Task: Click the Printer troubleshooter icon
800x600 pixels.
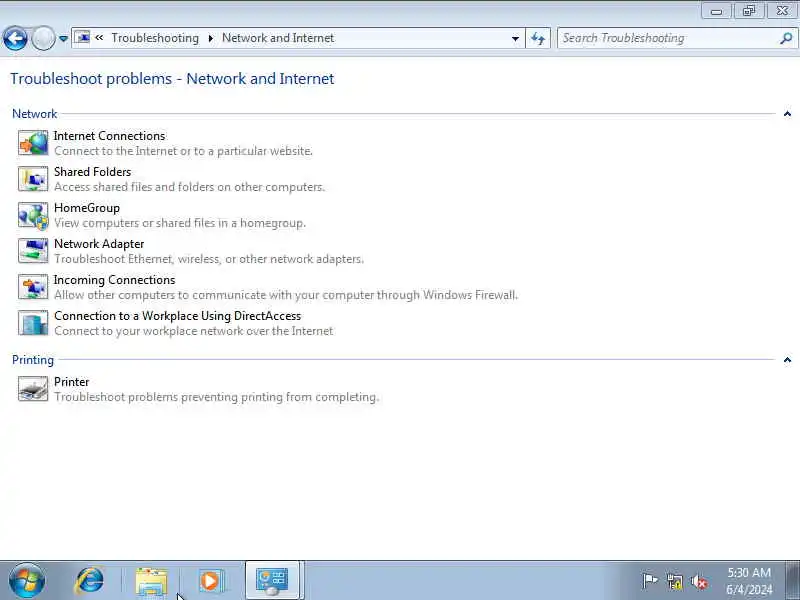Action: (x=33, y=389)
